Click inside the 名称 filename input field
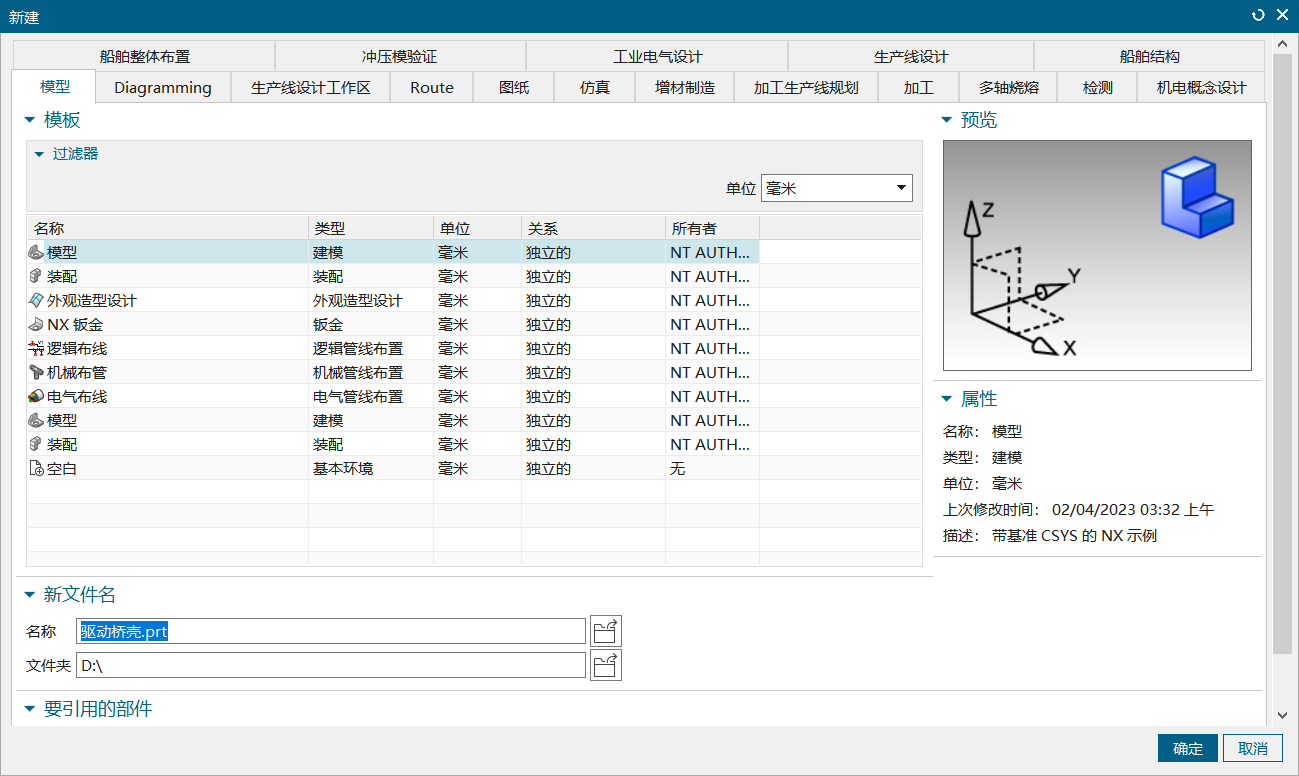1299x776 pixels. pyautogui.click(x=330, y=630)
